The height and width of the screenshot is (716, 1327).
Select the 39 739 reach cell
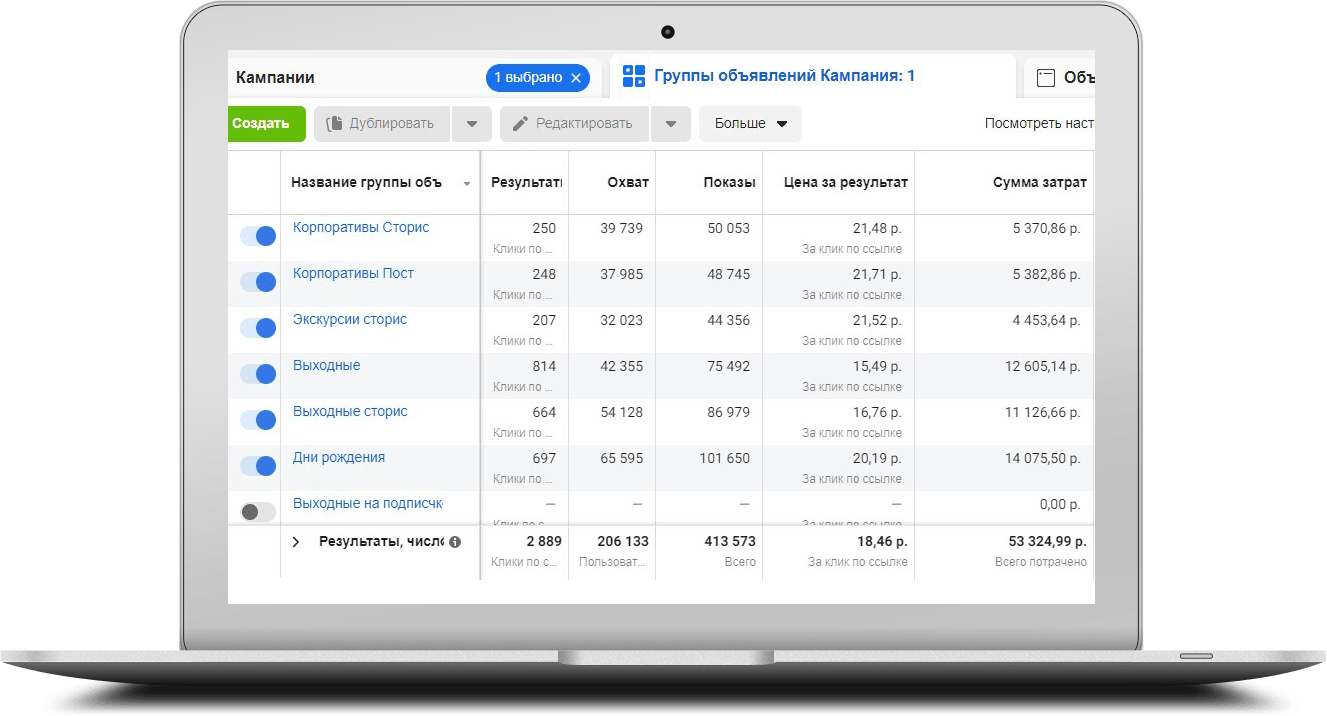pyautogui.click(x=622, y=228)
